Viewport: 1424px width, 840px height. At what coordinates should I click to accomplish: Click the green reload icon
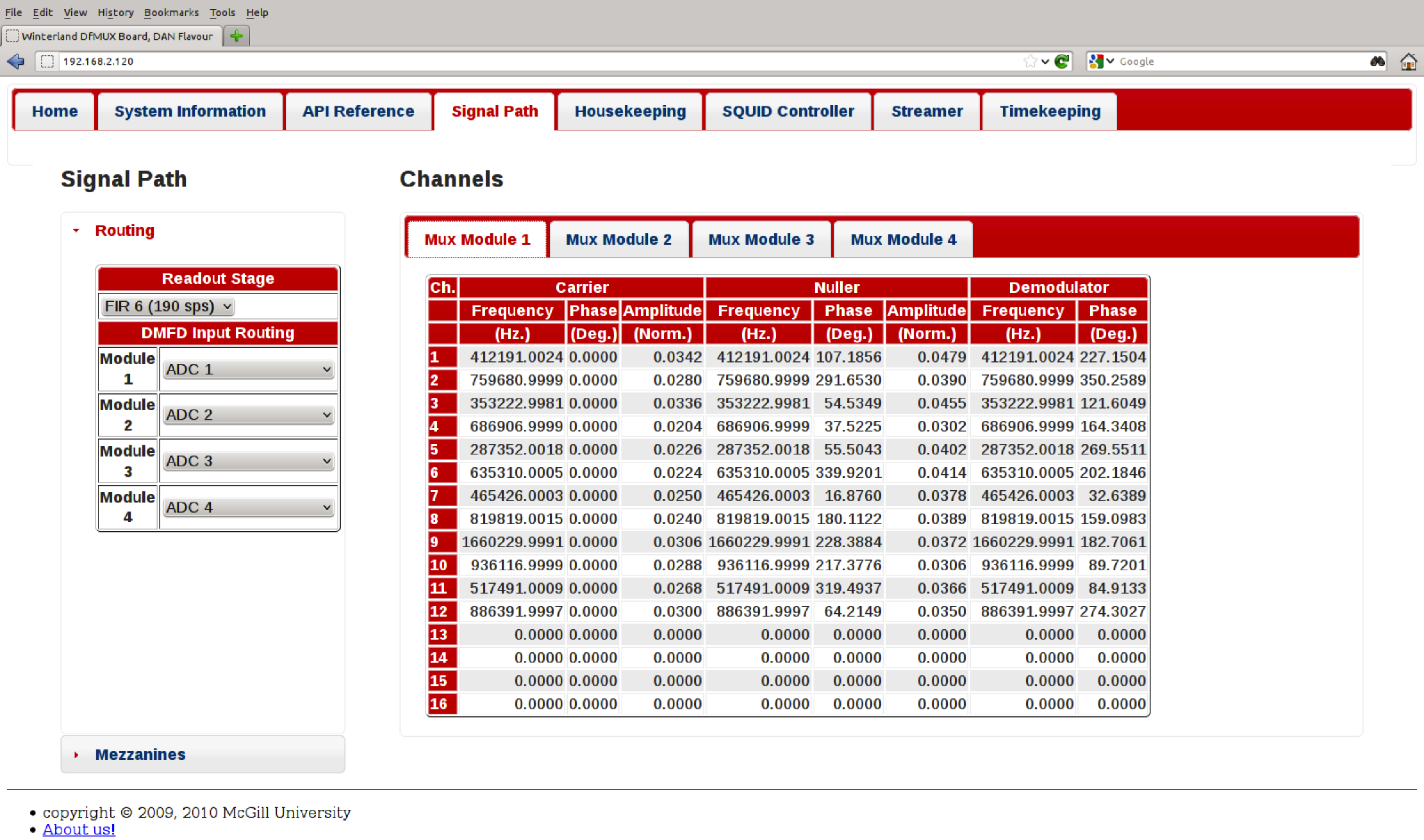[x=1062, y=62]
